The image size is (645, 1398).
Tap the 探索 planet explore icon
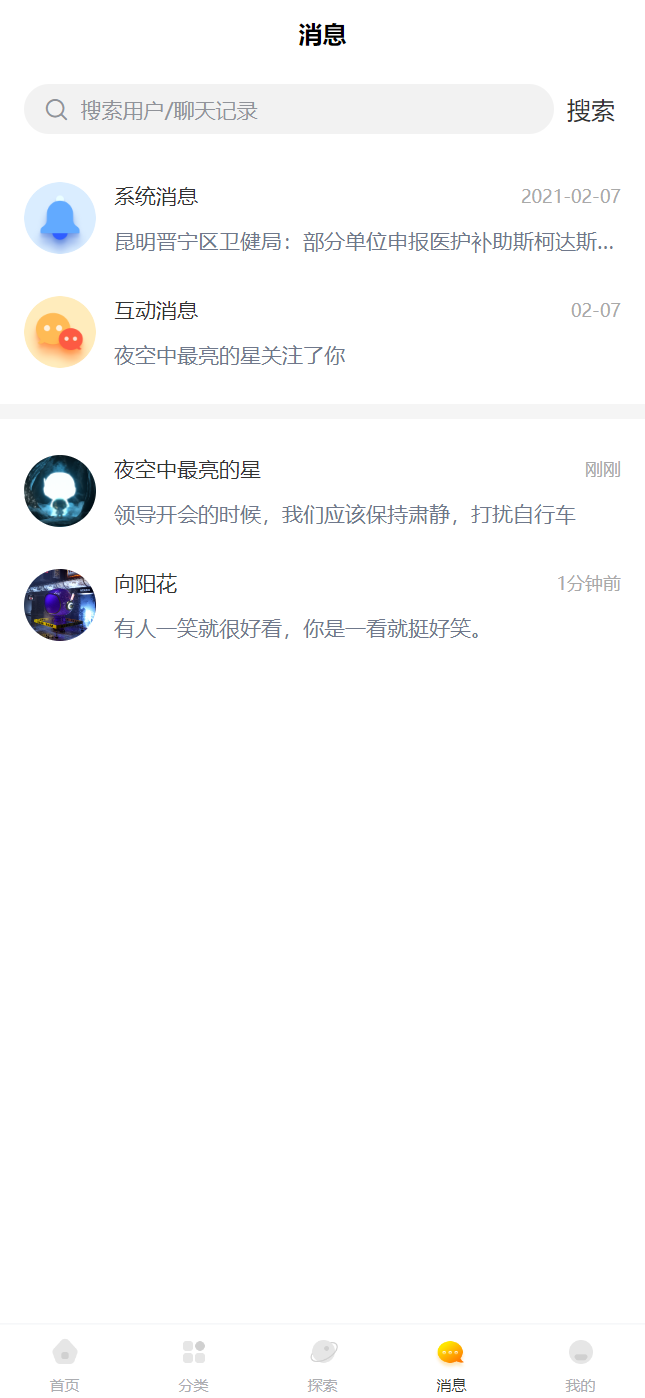pyautogui.click(x=323, y=1352)
